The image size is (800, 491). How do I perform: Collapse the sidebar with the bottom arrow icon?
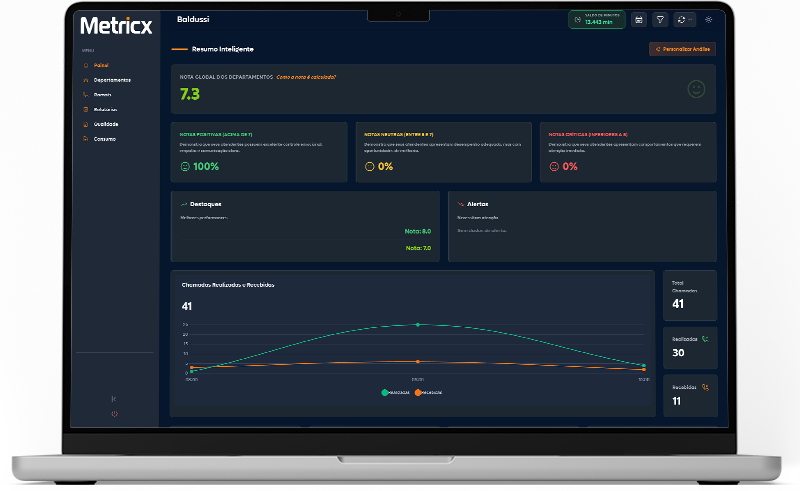[114, 399]
